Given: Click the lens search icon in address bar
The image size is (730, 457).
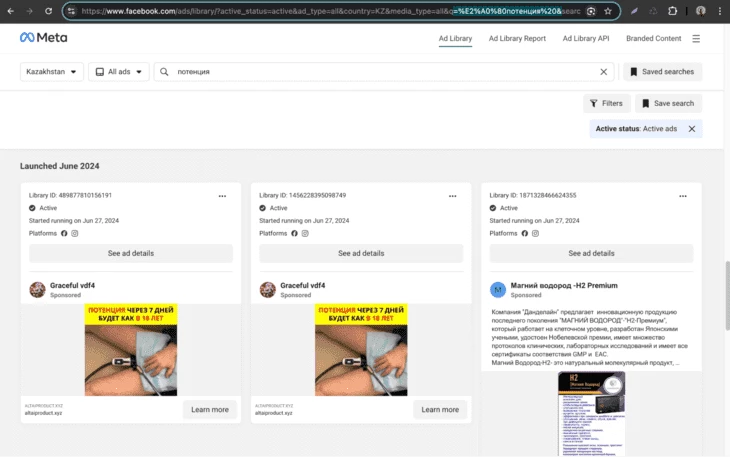Looking at the screenshot, I should tap(590, 11).
